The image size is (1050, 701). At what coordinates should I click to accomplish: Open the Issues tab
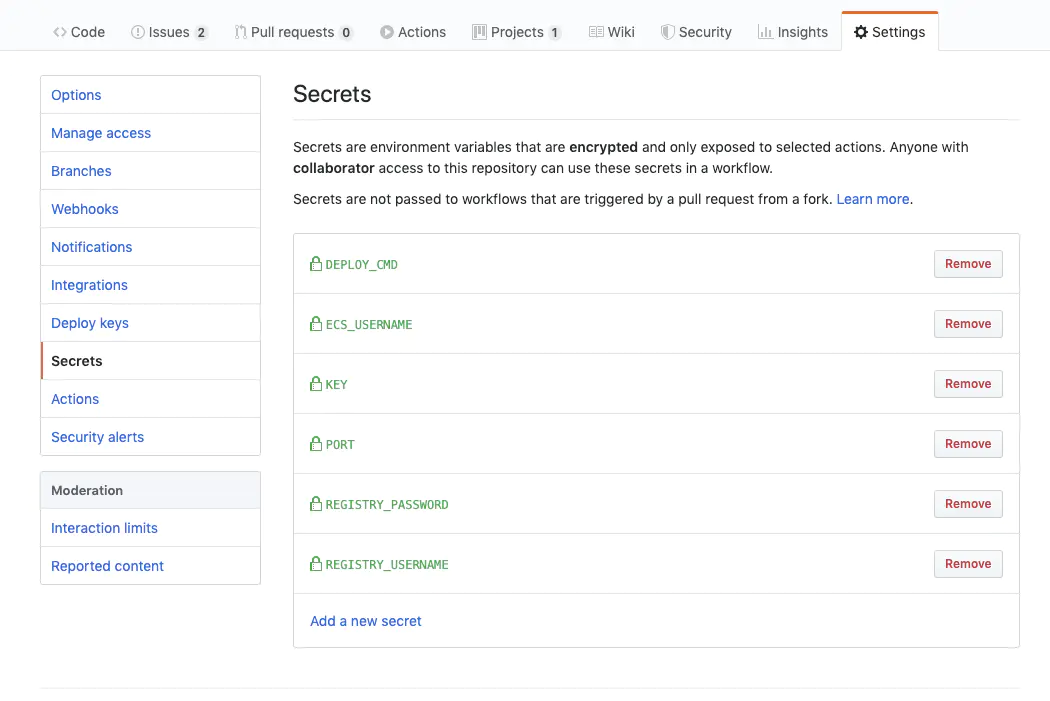pos(169,32)
